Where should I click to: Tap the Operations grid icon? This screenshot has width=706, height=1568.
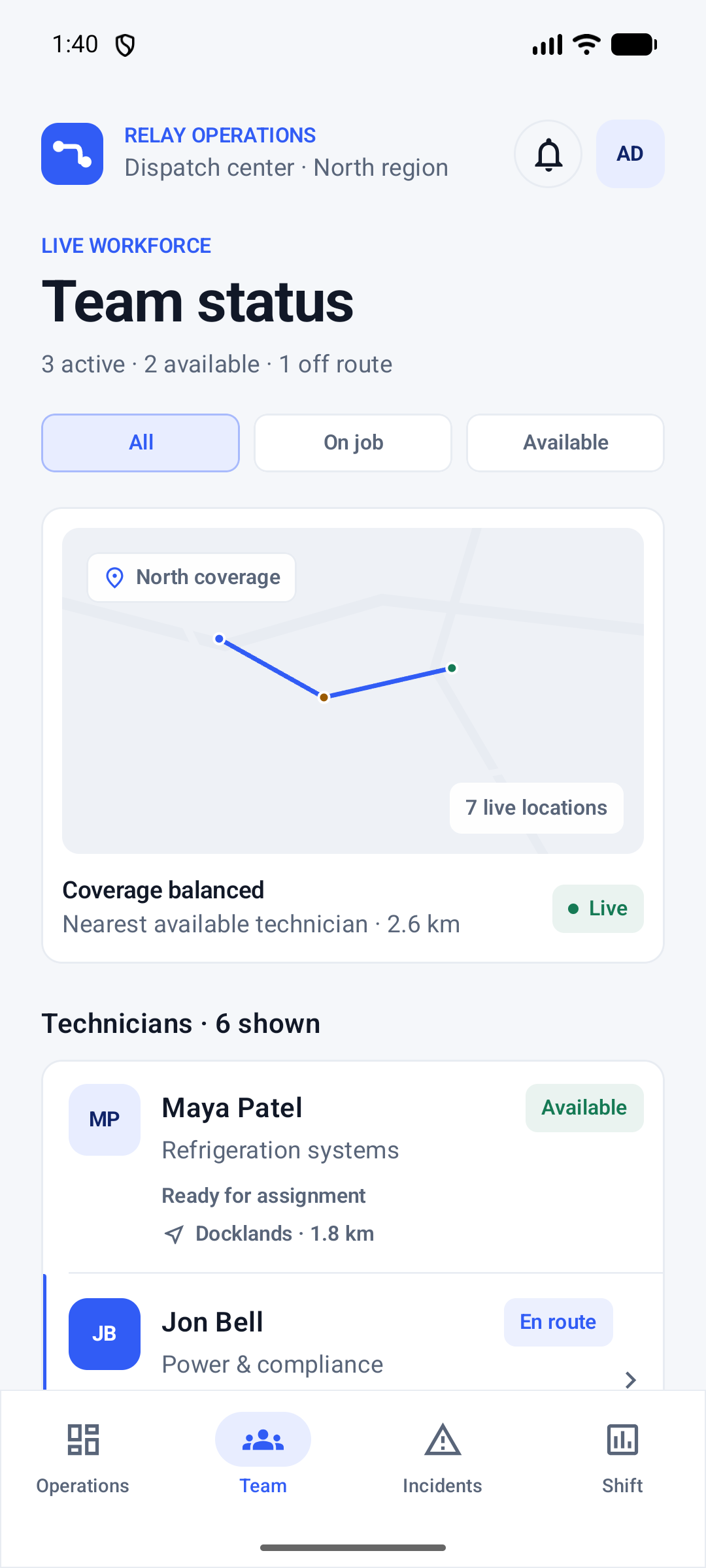pyautogui.click(x=83, y=1440)
